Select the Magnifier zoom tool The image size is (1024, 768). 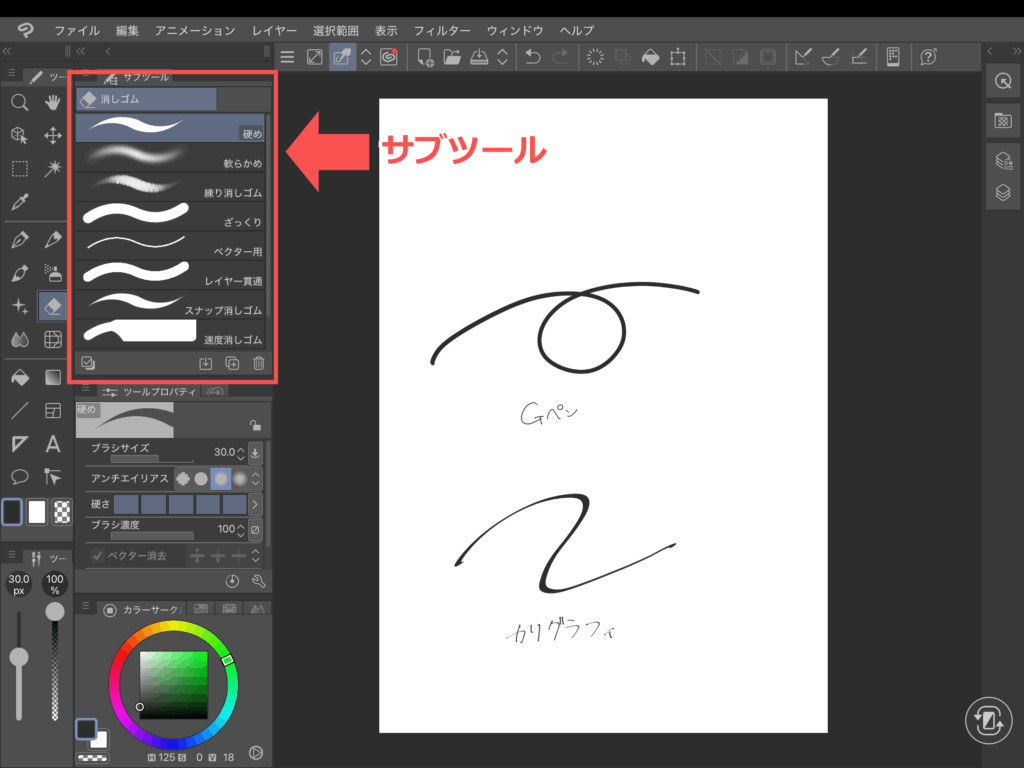pyautogui.click(x=18, y=102)
